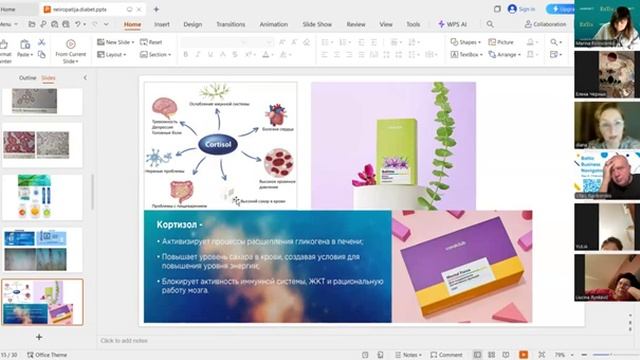Click the search magnifier in ribbon tab bar
640x360 pixels.
[x=490, y=24]
